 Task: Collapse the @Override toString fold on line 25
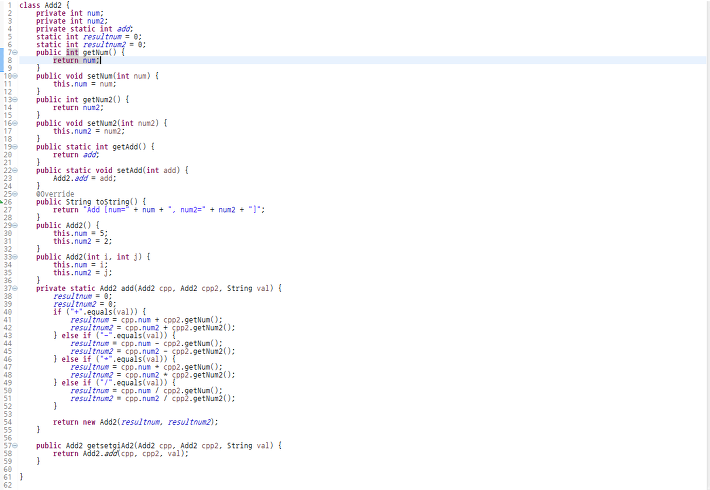15,194
